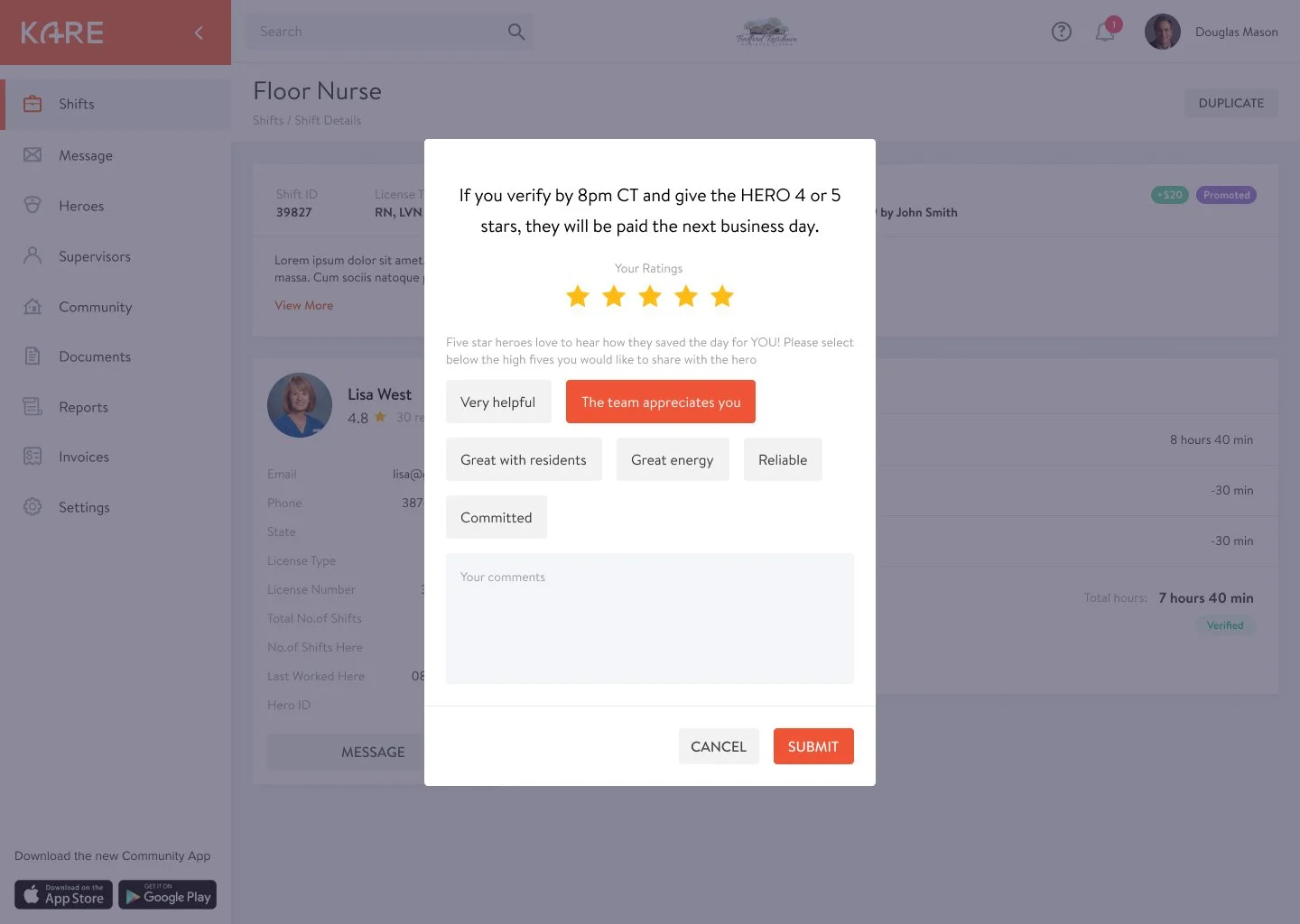The image size is (1300, 924).
Task: Click the 7 hours 40 min total
Action: coord(1206,597)
